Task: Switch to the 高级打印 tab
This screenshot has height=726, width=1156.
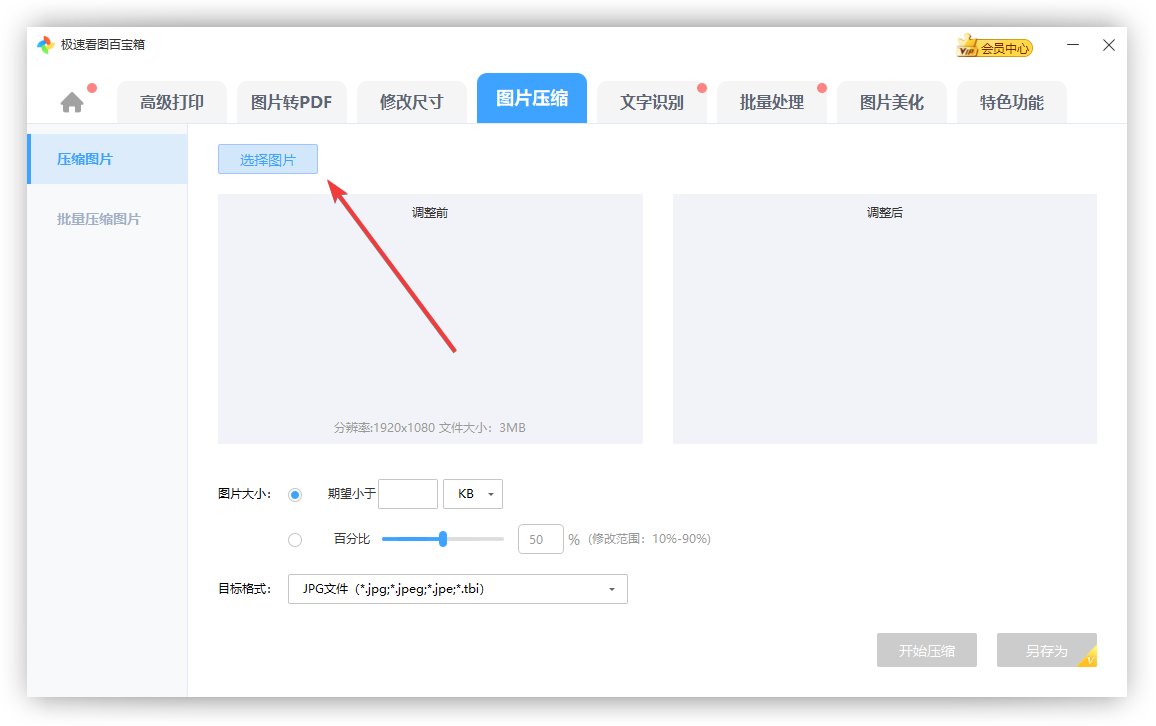Action: click(x=172, y=102)
